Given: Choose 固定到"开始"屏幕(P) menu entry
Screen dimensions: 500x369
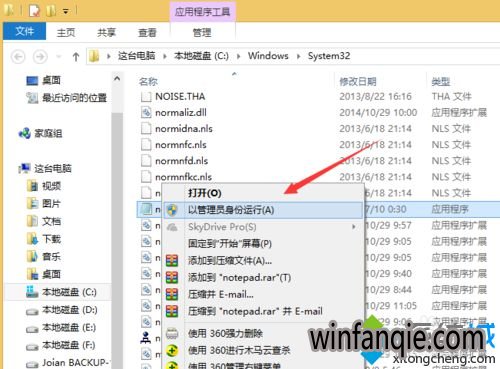Looking at the screenshot, I should 230,243.
